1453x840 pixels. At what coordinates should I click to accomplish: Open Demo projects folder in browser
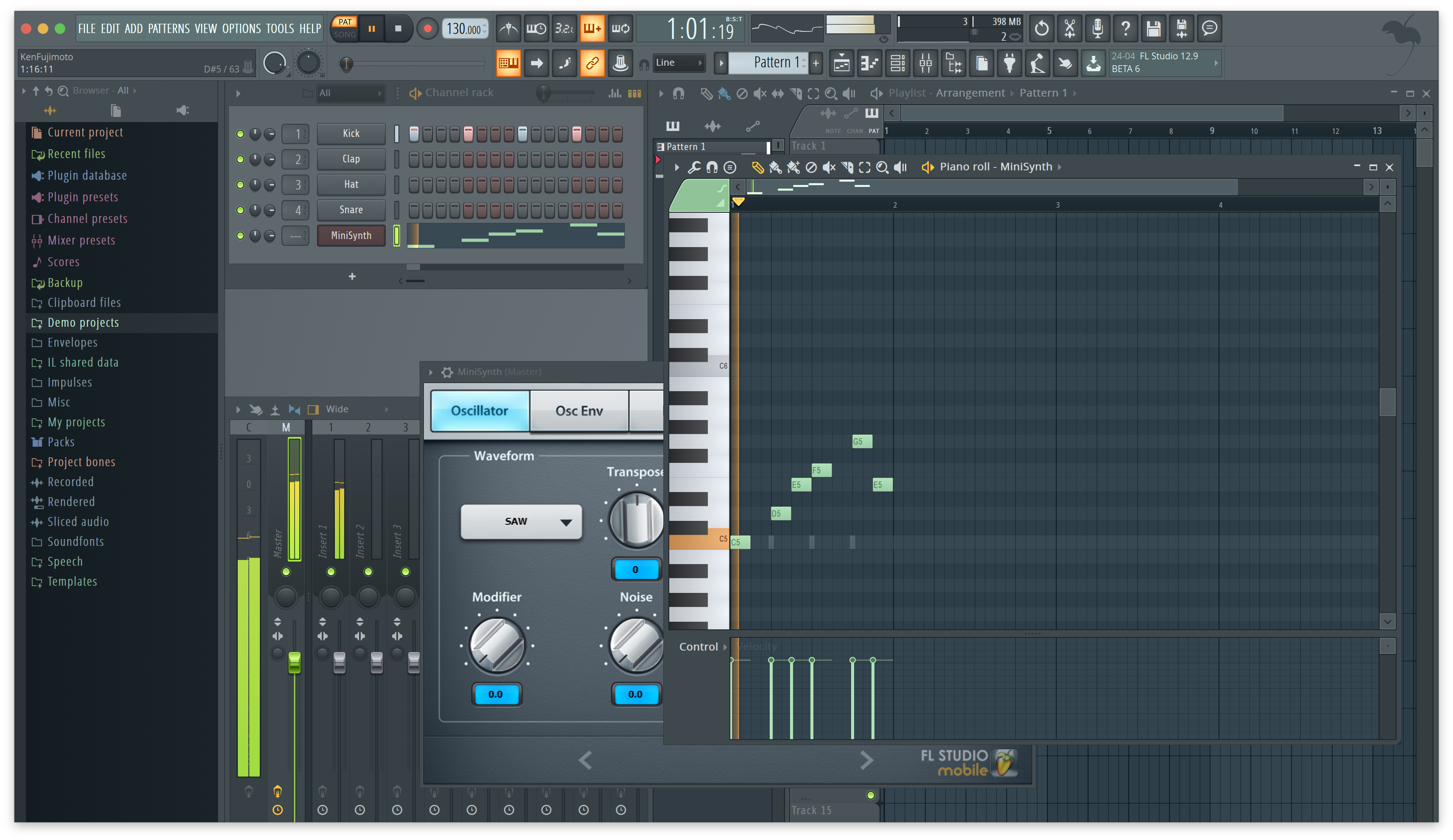coord(122,322)
